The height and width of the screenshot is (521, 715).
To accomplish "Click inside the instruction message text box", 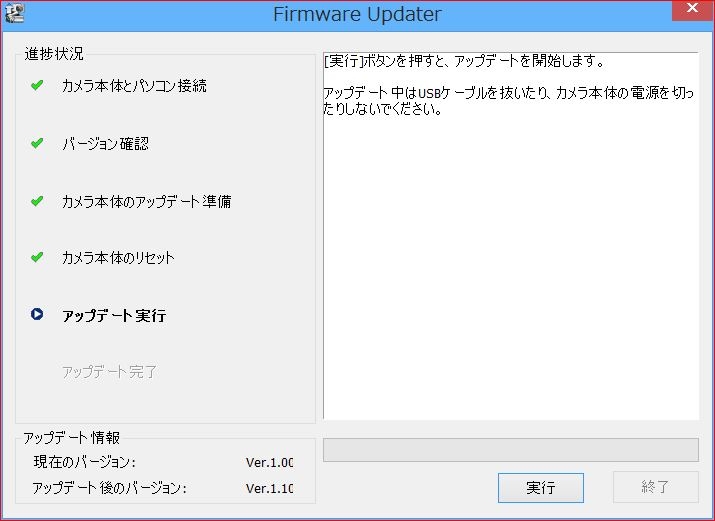I will (x=510, y=250).
